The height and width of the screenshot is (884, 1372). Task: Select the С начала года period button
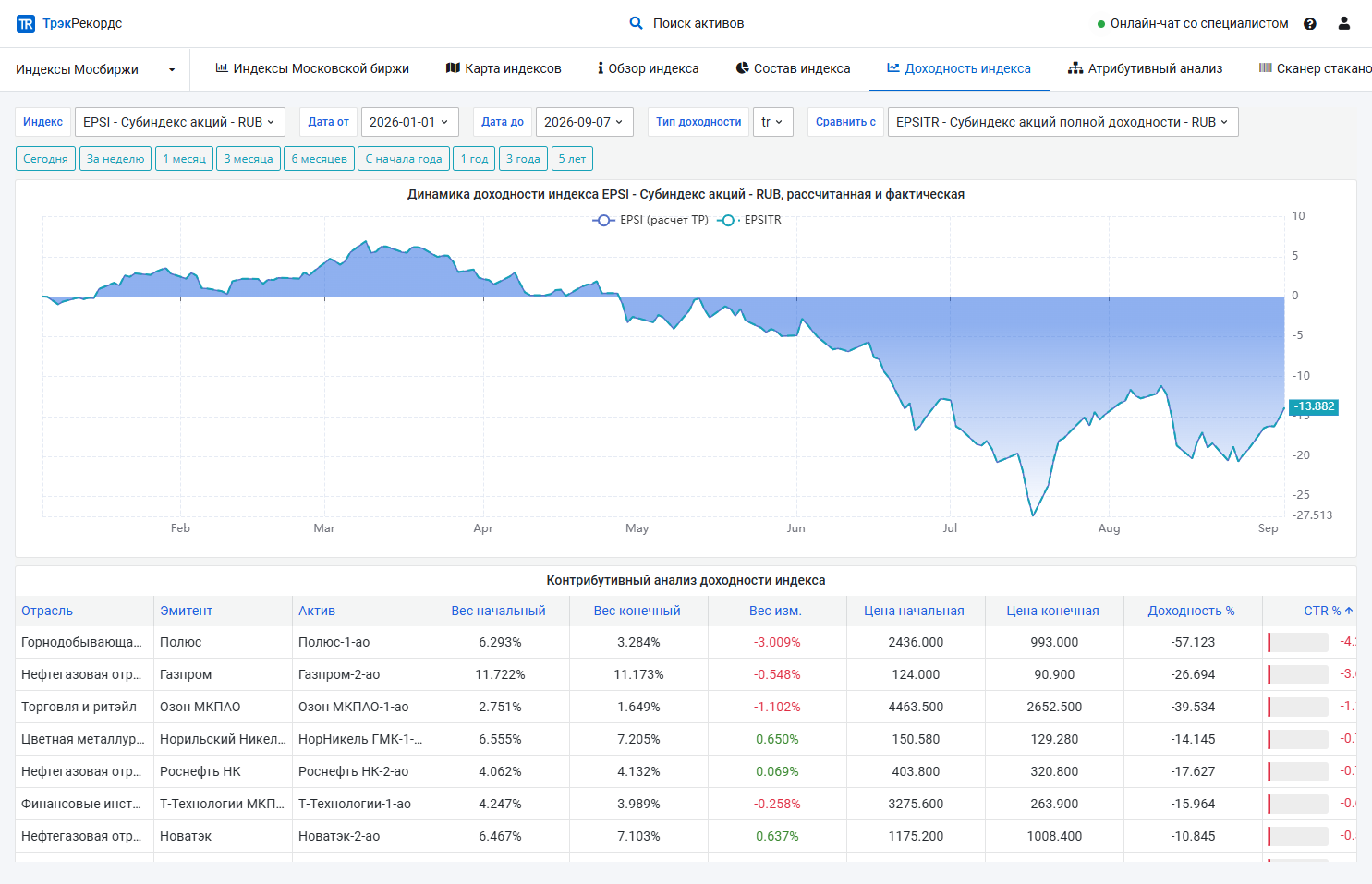[404, 159]
